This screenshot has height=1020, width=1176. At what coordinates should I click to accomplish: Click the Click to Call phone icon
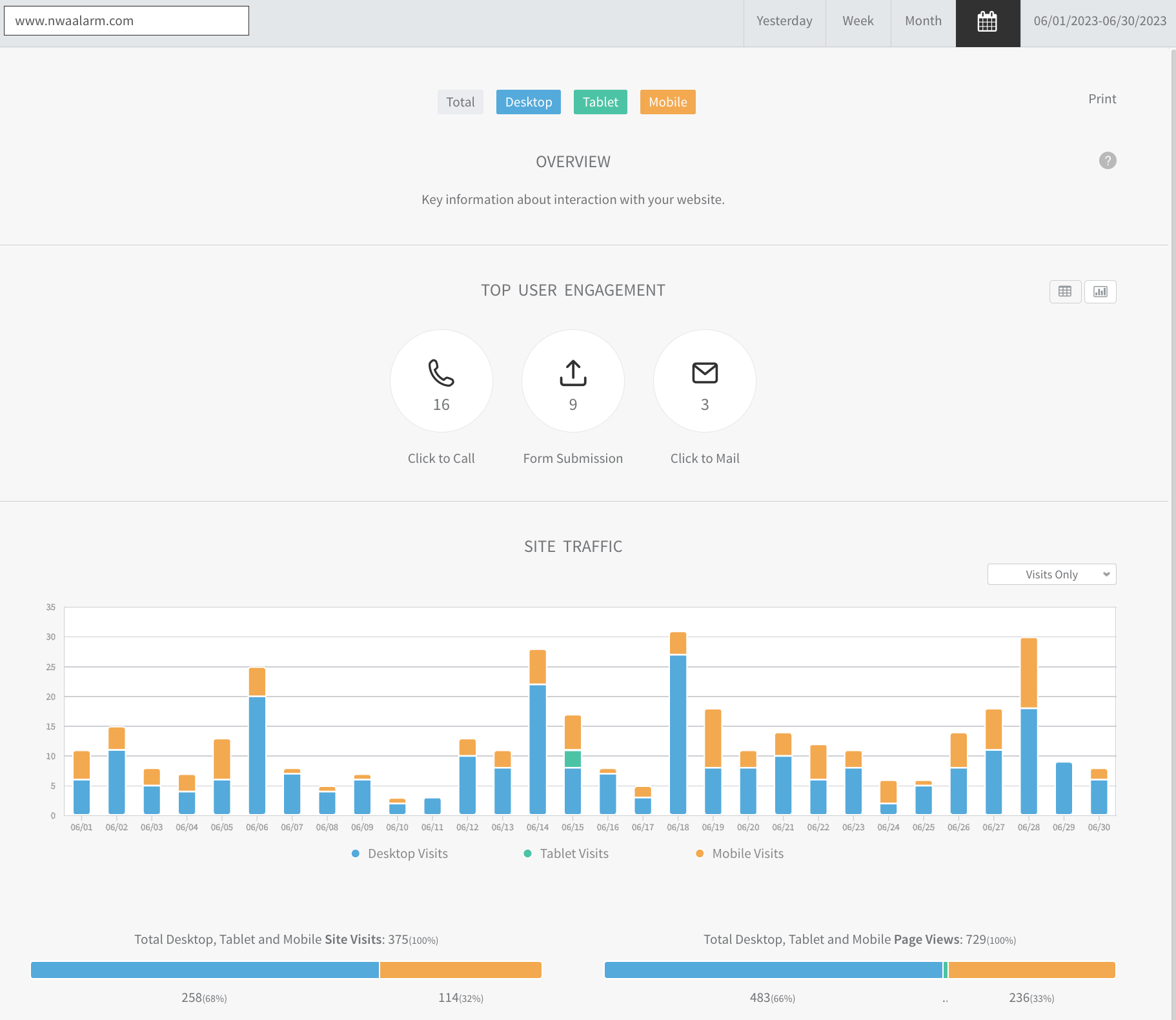click(441, 373)
